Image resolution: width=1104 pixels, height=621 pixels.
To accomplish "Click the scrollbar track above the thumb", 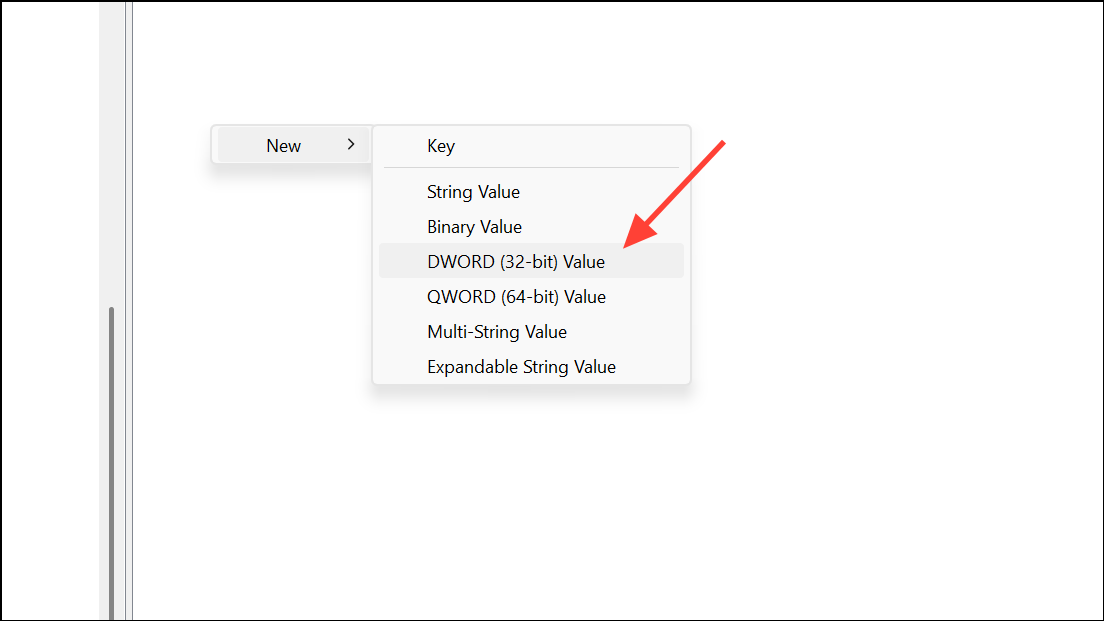I will pyautogui.click(x=112, y=150).
